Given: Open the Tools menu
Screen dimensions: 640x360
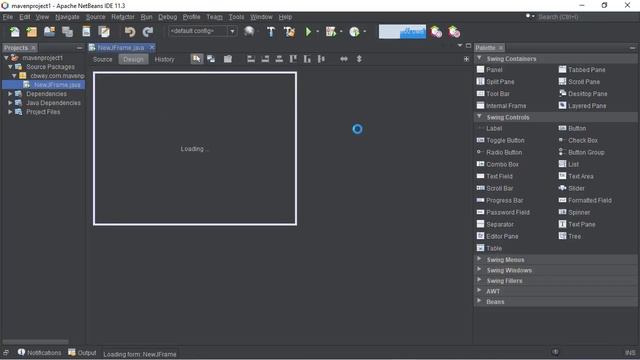Looking at the screenshot, I should click(x=236, y=17).
